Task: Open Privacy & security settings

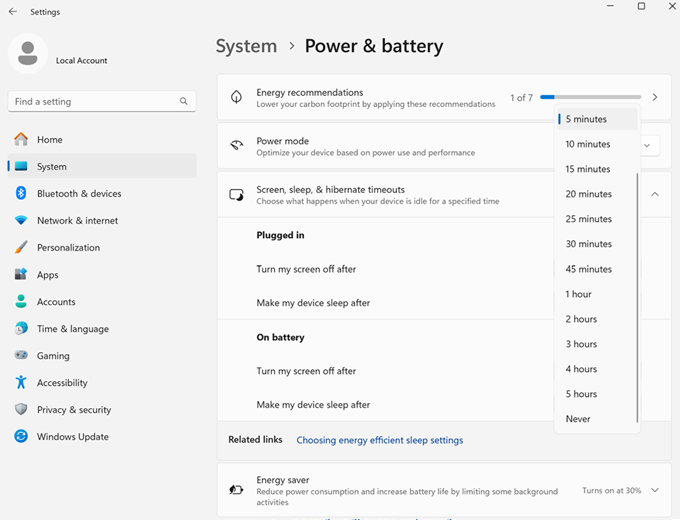Action: click(x=102, y=409)
